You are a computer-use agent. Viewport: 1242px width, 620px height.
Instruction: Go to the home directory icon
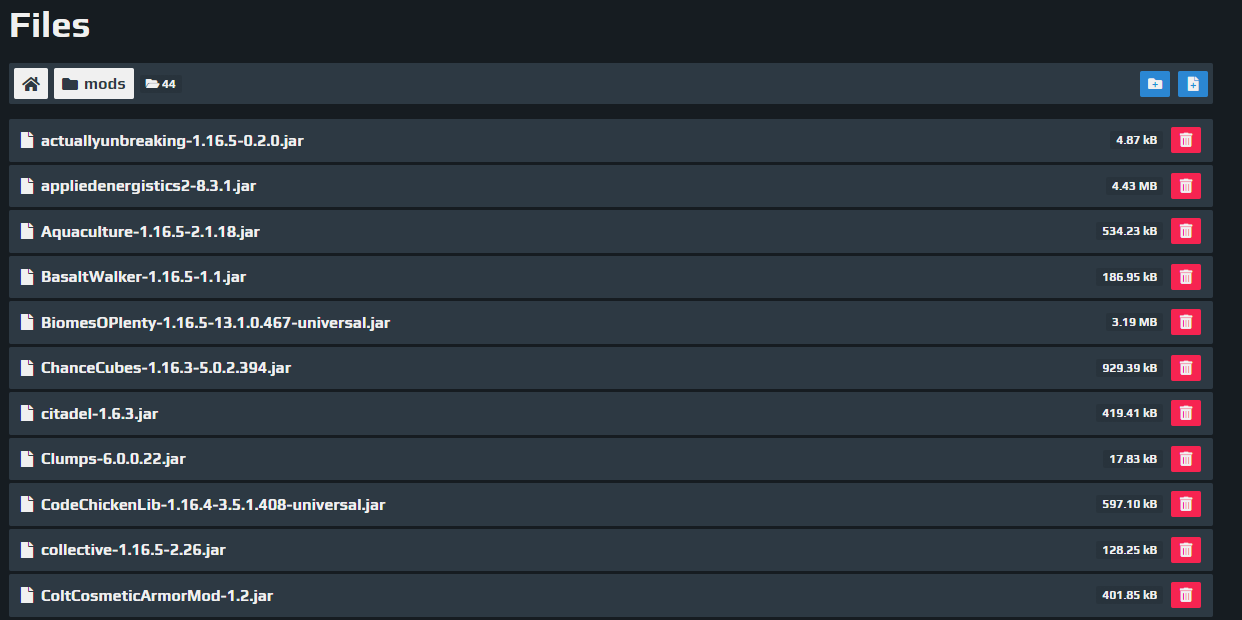31,84
